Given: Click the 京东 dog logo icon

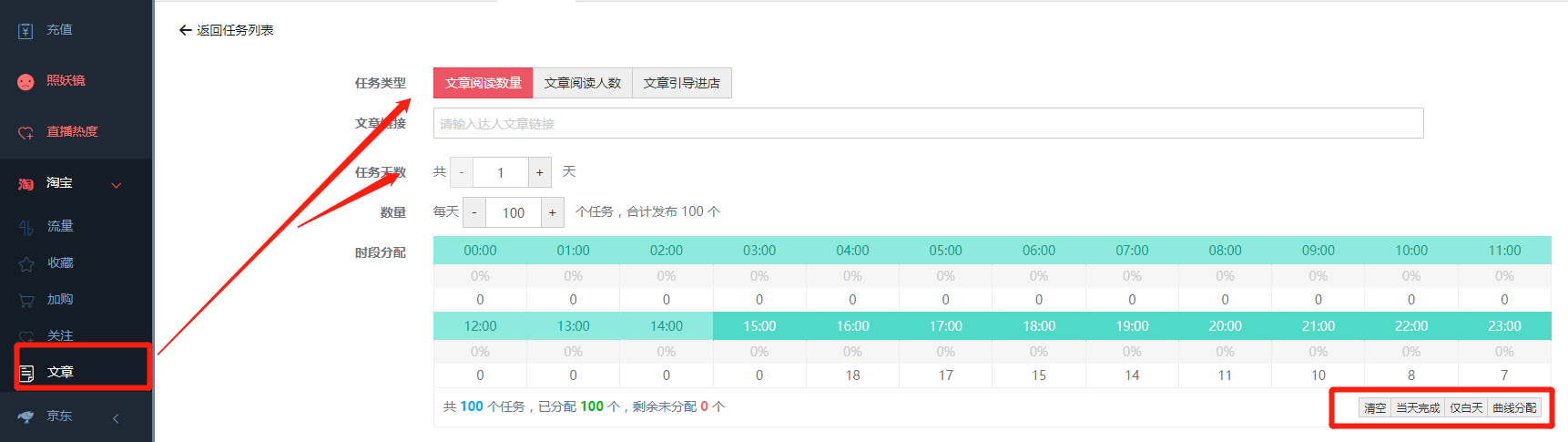Looking at the screenshot, I should (x=25, y=416).
